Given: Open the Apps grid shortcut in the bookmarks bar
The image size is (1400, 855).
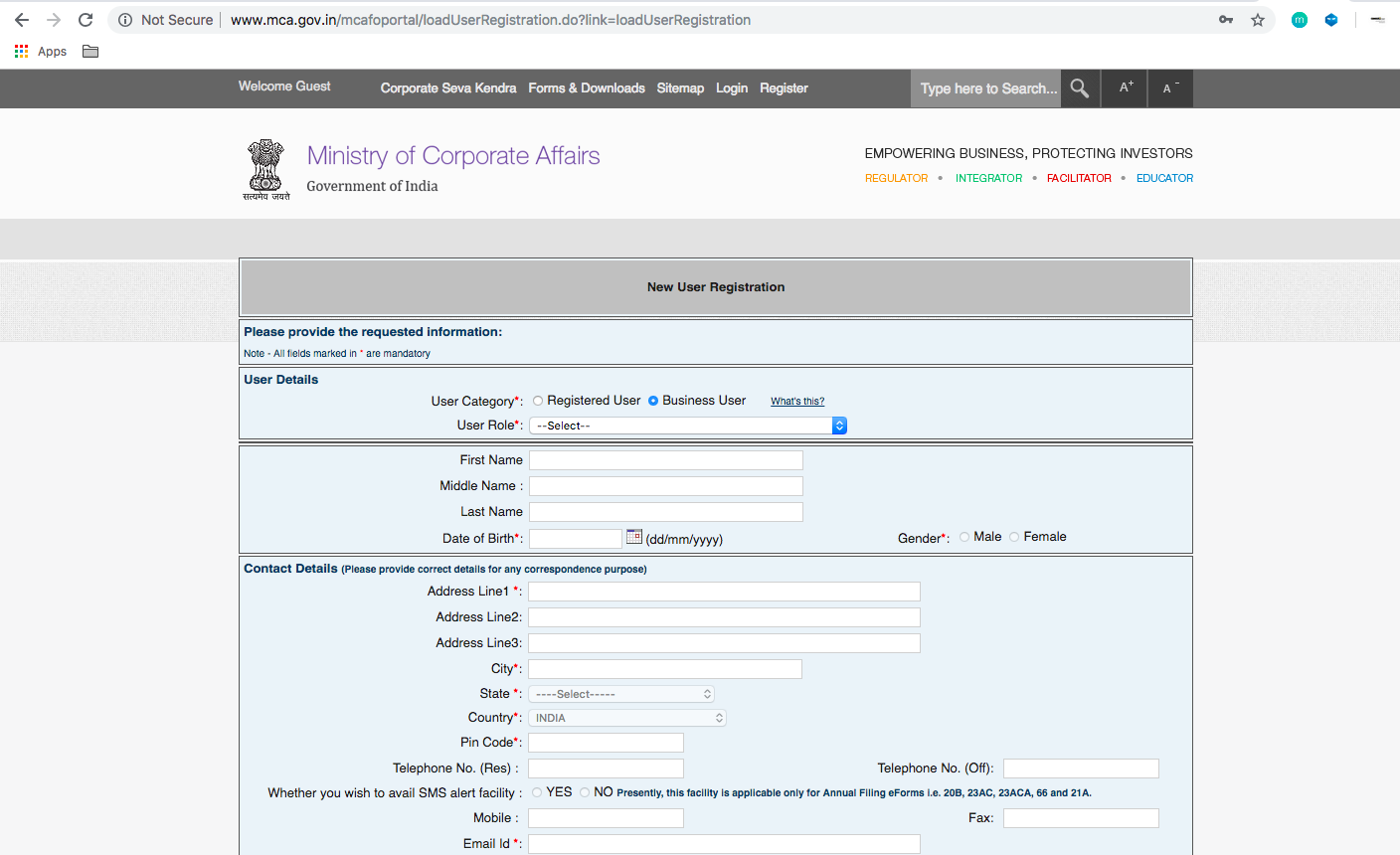Looking at the screenshot, I should pyautogui.click(x=41, y=52).
